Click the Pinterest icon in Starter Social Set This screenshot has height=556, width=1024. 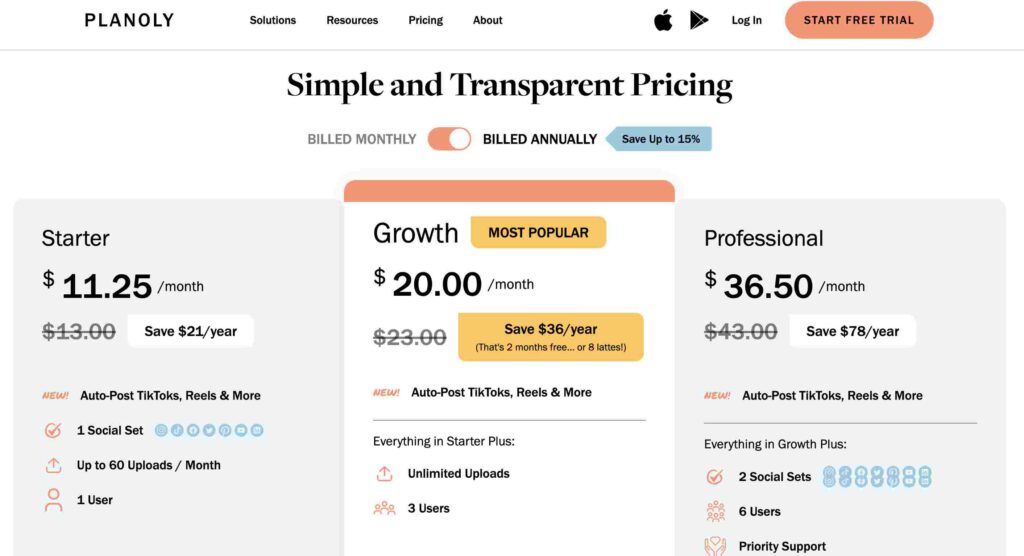click(x=225, y=430)
